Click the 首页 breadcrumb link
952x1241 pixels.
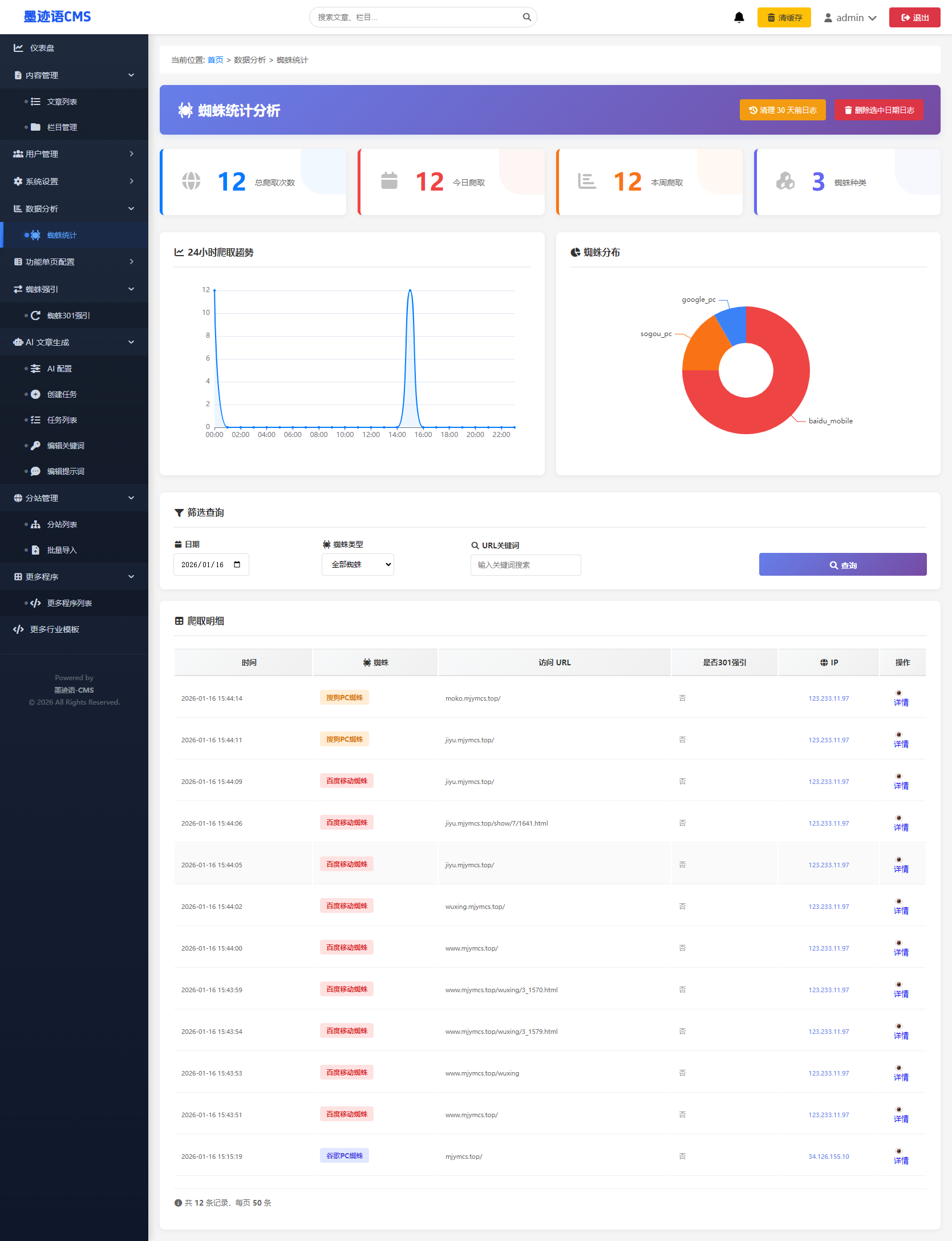215,60
